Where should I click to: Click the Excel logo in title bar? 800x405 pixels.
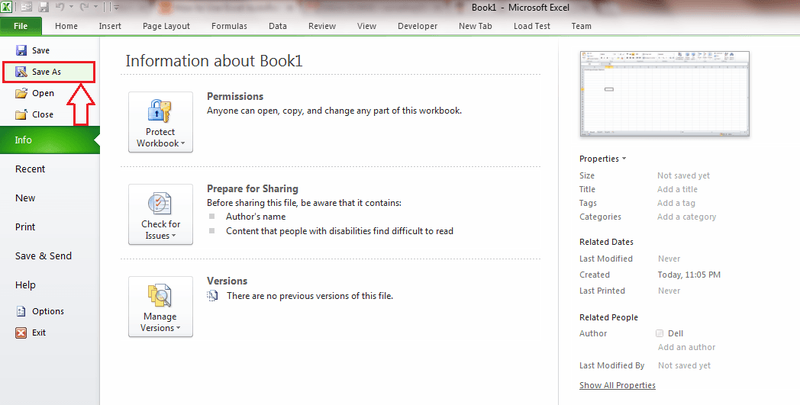coord(6,7)
